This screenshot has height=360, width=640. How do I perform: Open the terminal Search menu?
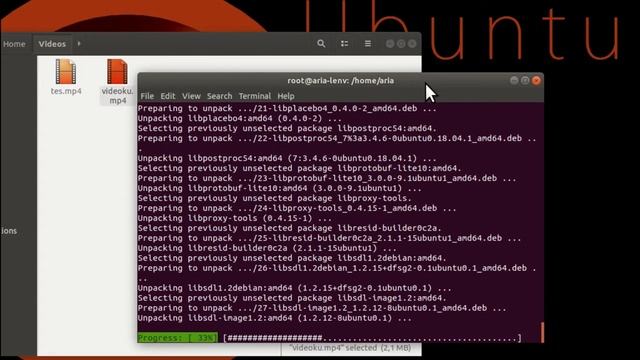(x=219, y=96)
